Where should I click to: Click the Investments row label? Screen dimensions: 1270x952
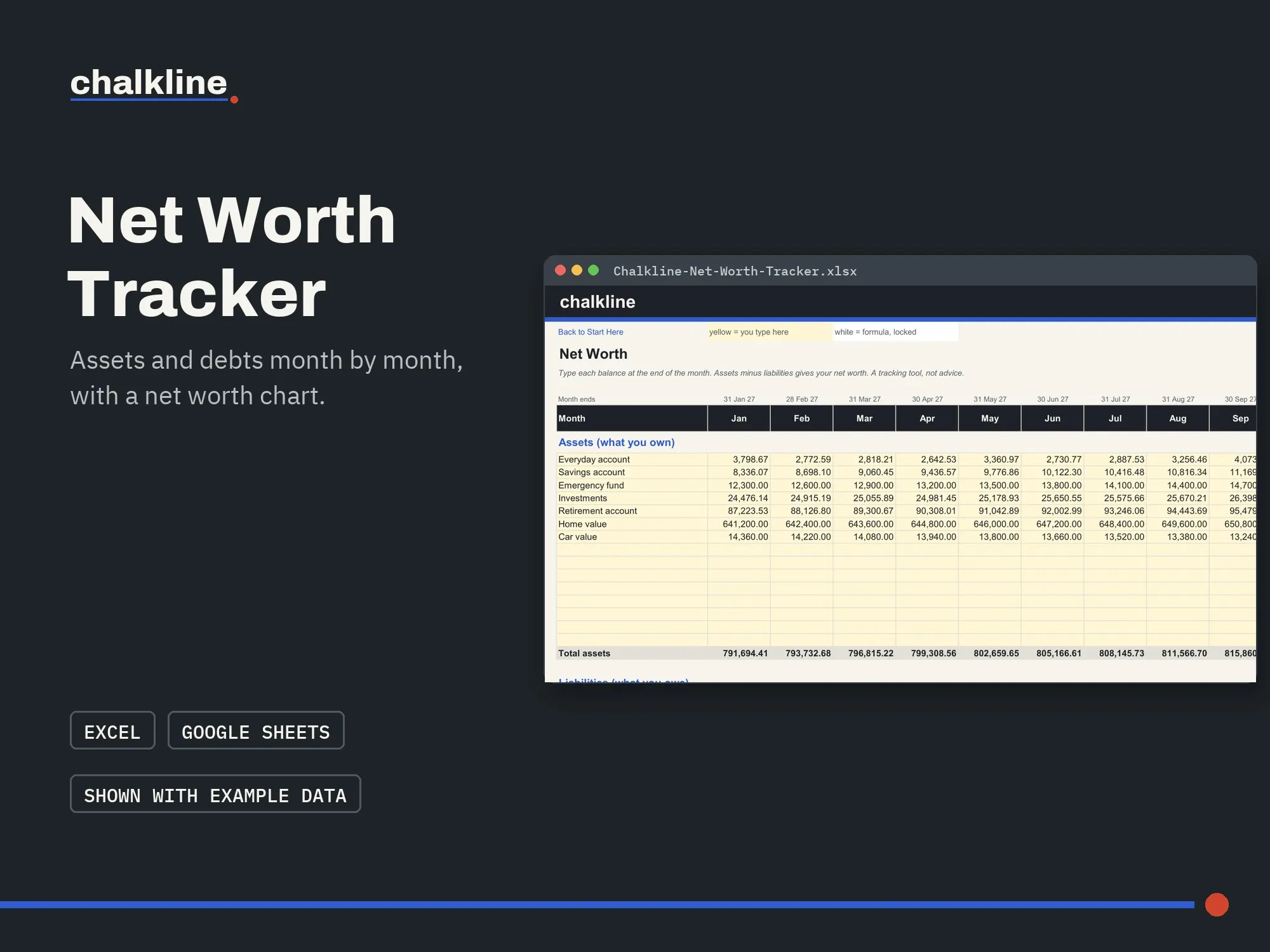click(x=582, y=498)
